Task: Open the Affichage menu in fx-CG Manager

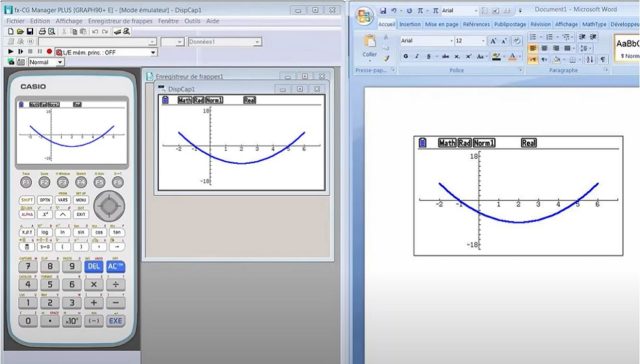Action: [69, 21]
